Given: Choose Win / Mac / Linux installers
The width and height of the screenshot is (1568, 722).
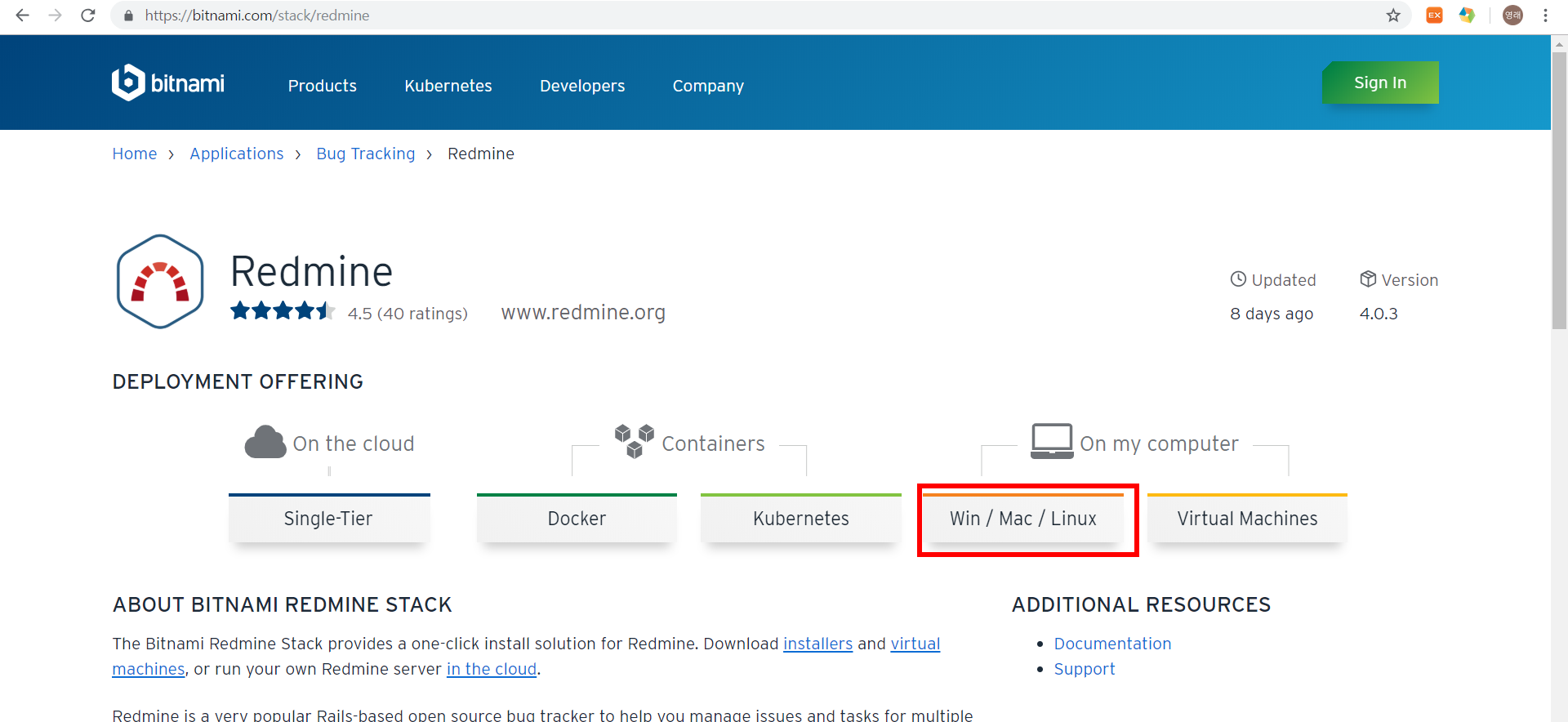Looking at the screenshot, I should [x=1023, y=518].
